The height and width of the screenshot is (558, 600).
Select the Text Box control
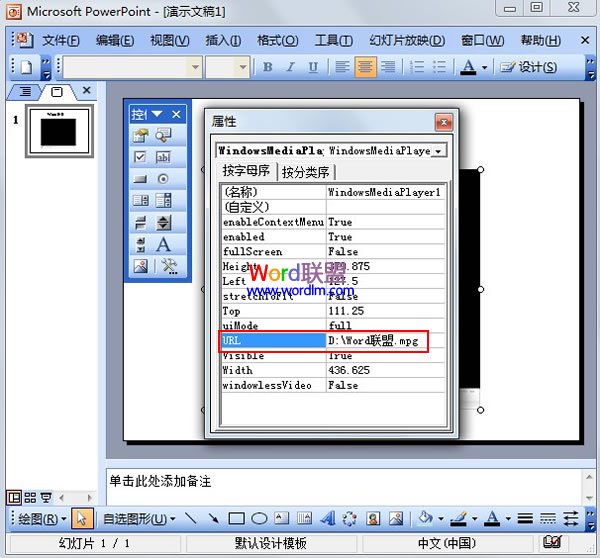tap(163, 157)
